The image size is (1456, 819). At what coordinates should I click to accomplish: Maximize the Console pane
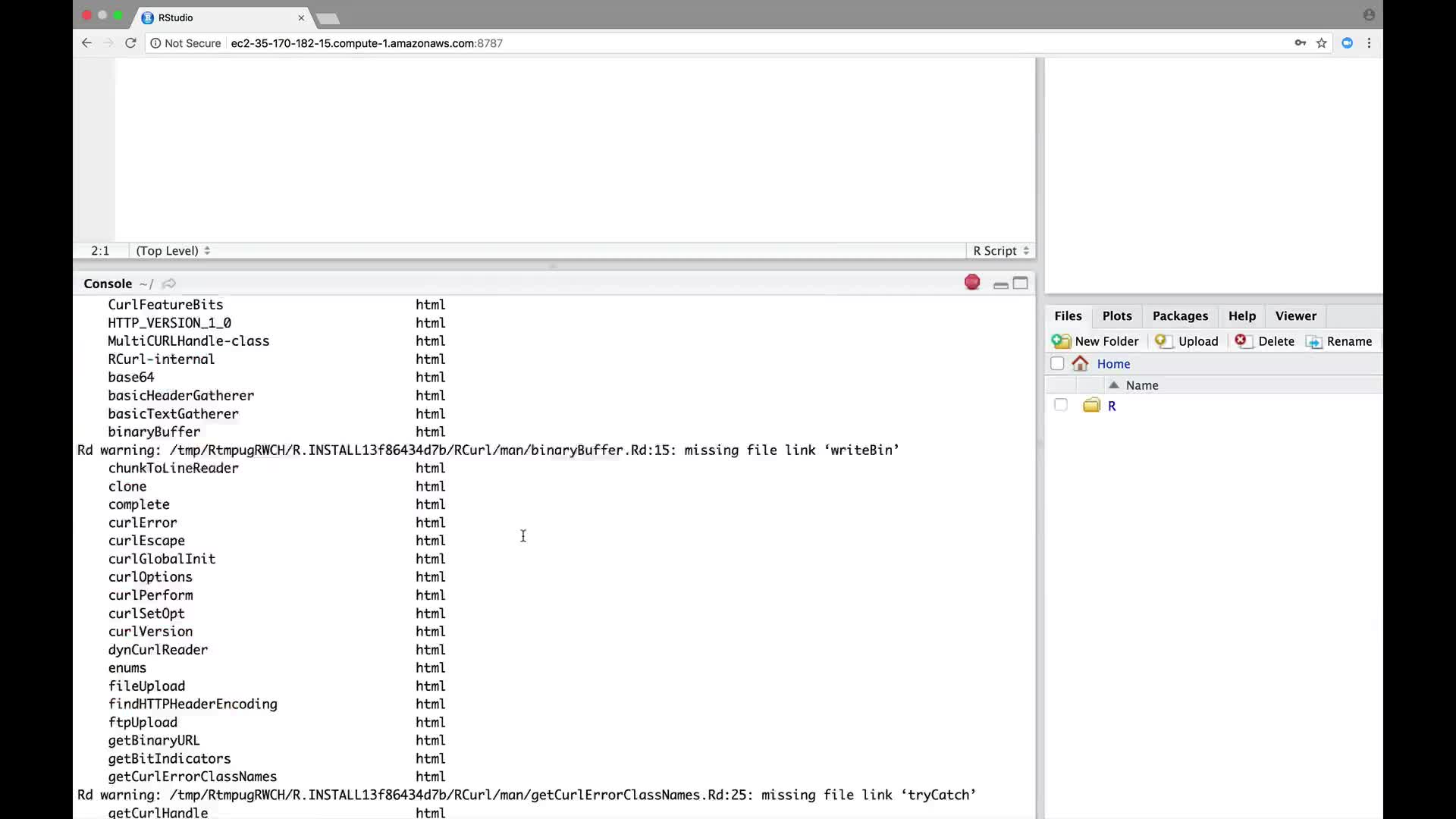(1021, 283)
